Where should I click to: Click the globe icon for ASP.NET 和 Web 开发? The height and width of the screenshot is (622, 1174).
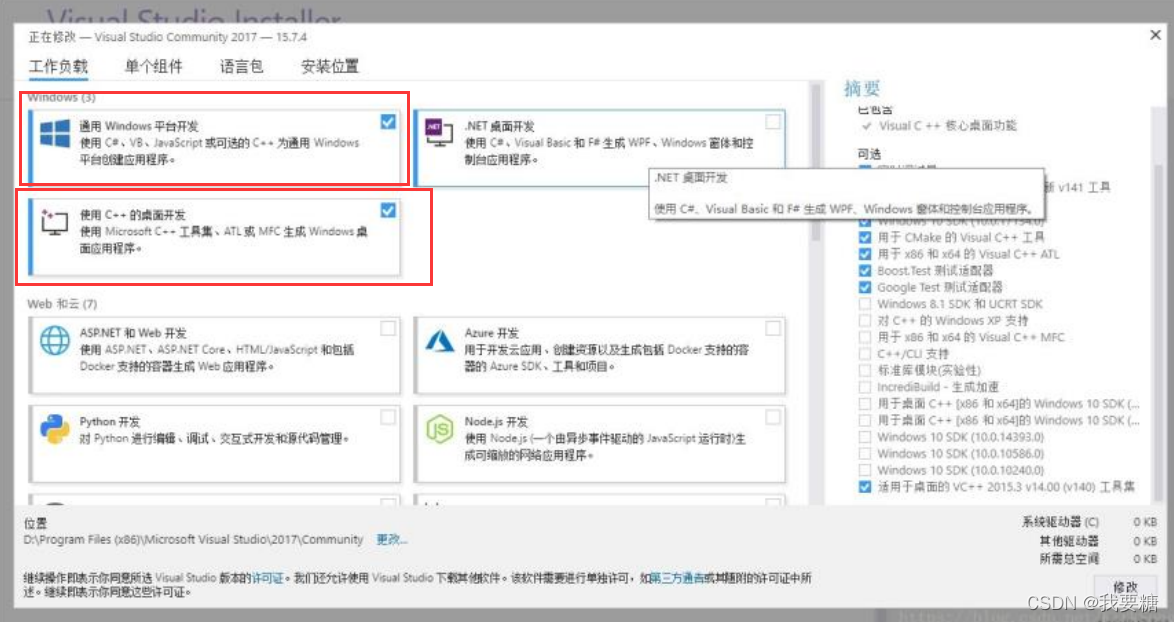coord(55,341)
